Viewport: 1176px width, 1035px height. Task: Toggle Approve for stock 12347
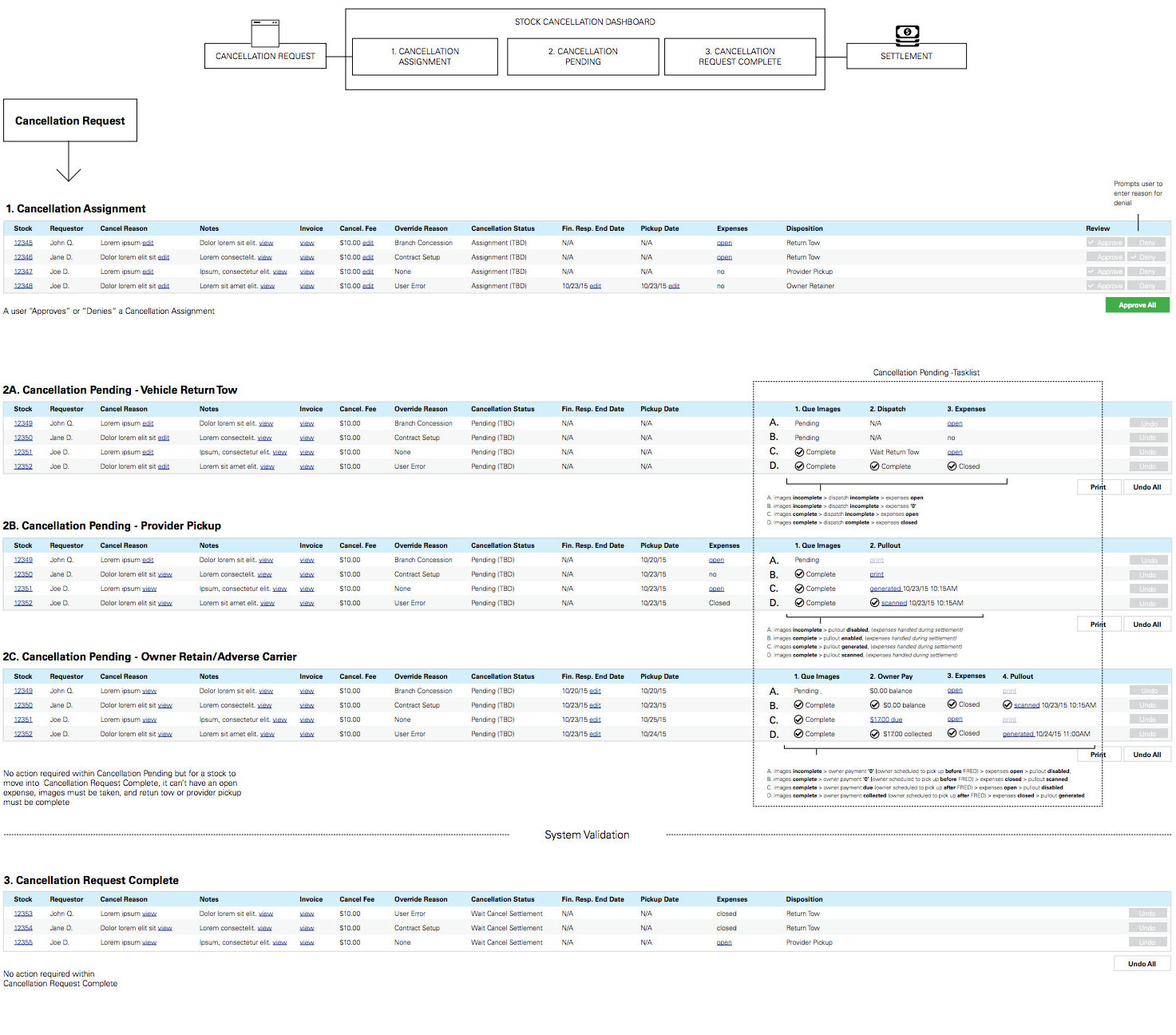pos(1105,272)
